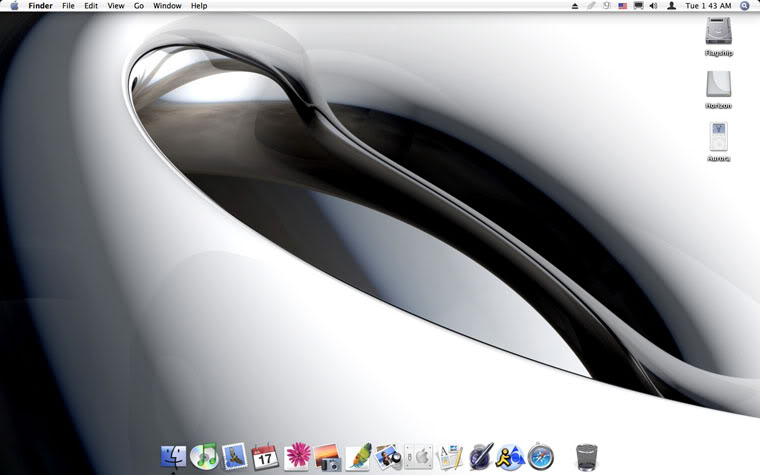
Task: Open the volume control in menu bar
Action: pos(653,6)
